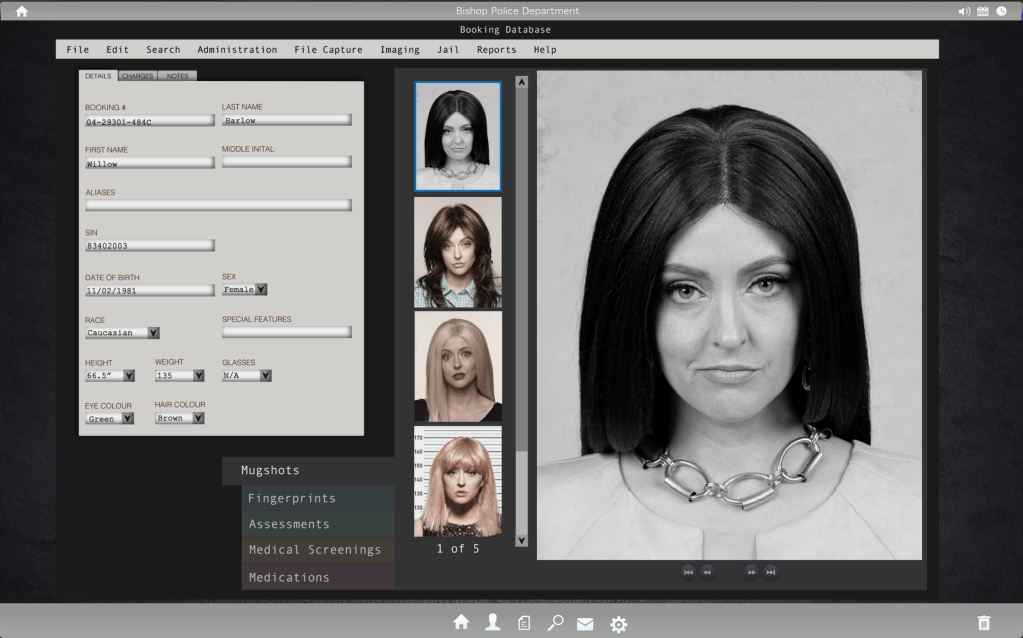Click the trash bin icon
The image size is (1023, 638).
pyautogui.click(x=983, y=623)
